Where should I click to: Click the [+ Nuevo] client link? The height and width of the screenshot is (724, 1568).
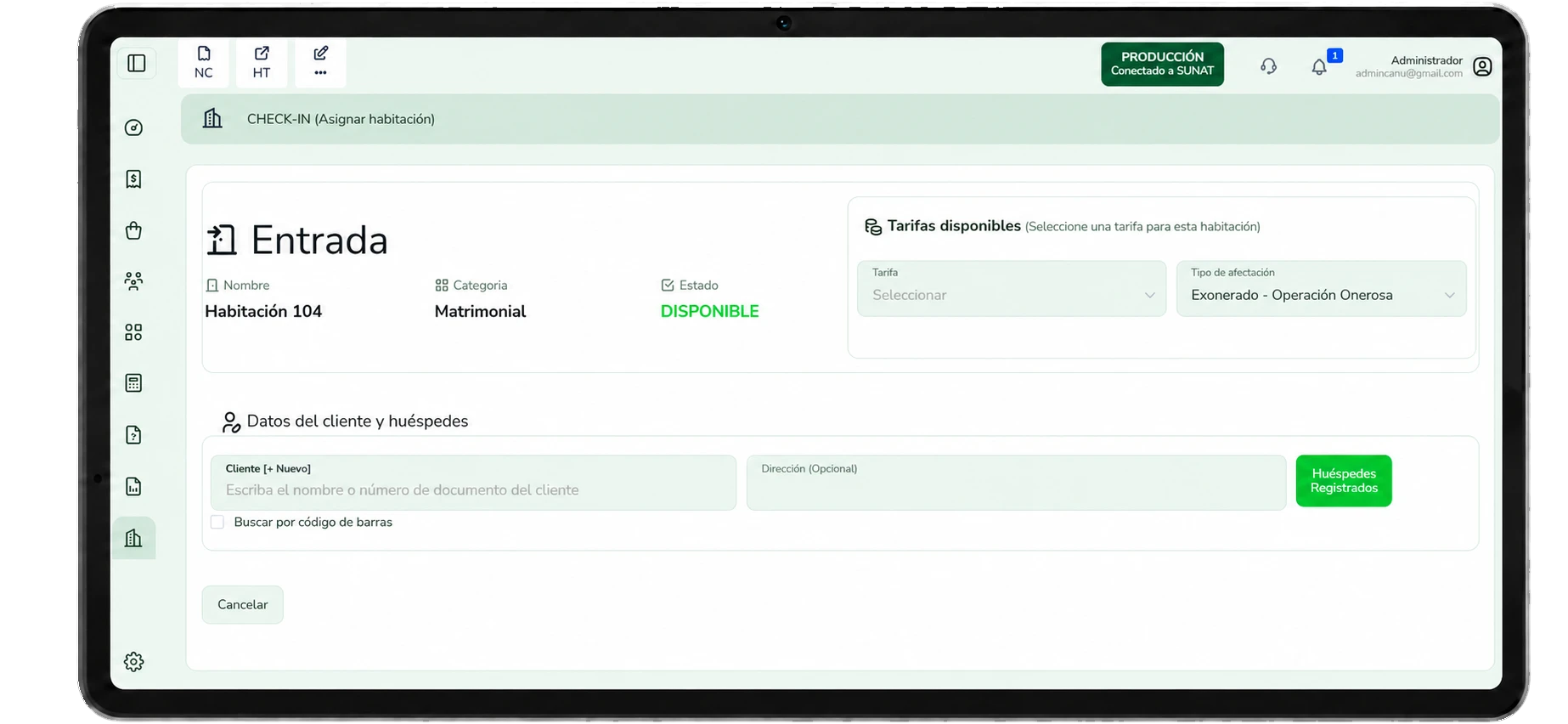[287, 469]
